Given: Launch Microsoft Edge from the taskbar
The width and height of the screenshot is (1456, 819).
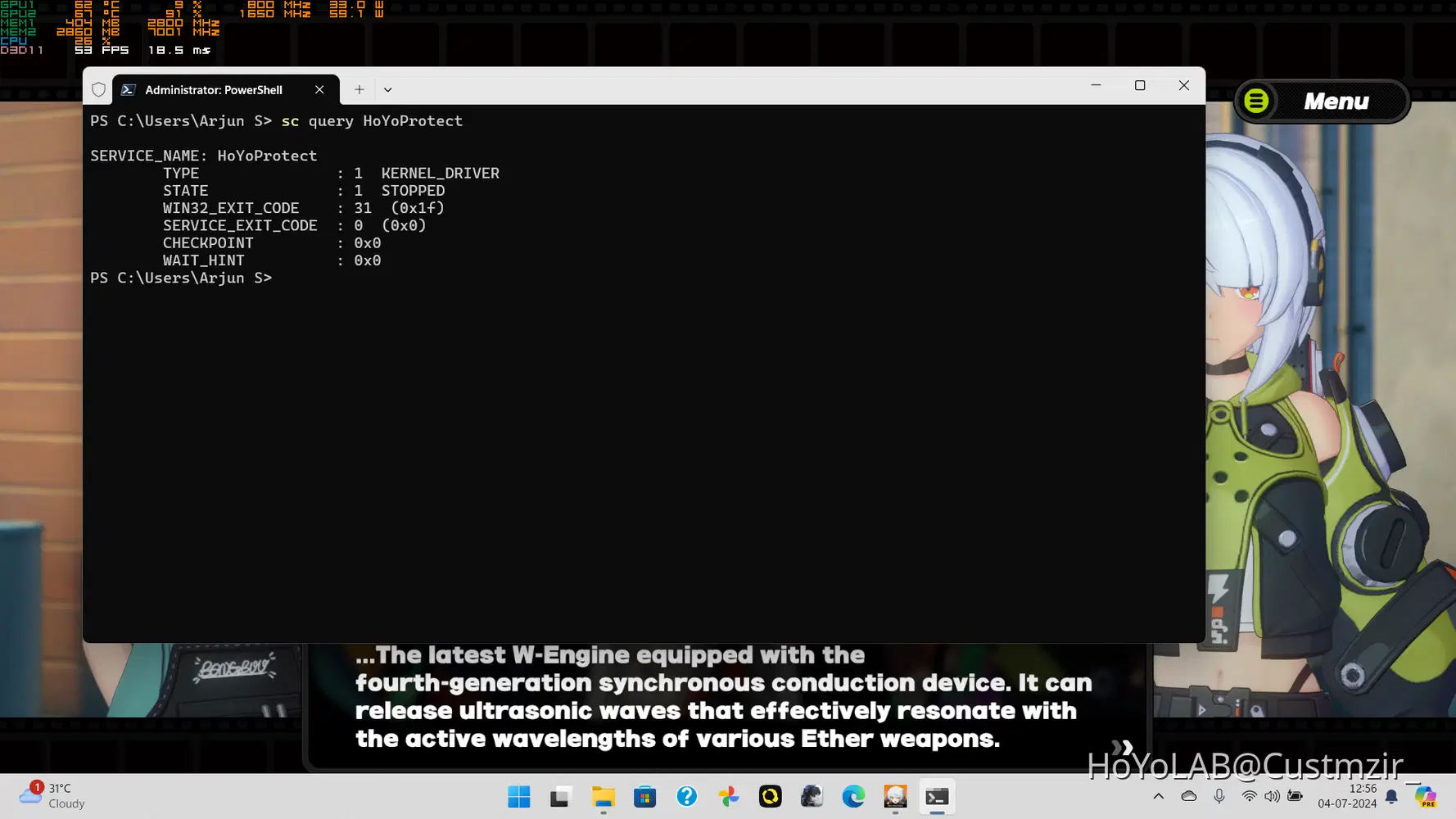Looking at the screenshot, I should pyautogui.click(x=853, y=797).
